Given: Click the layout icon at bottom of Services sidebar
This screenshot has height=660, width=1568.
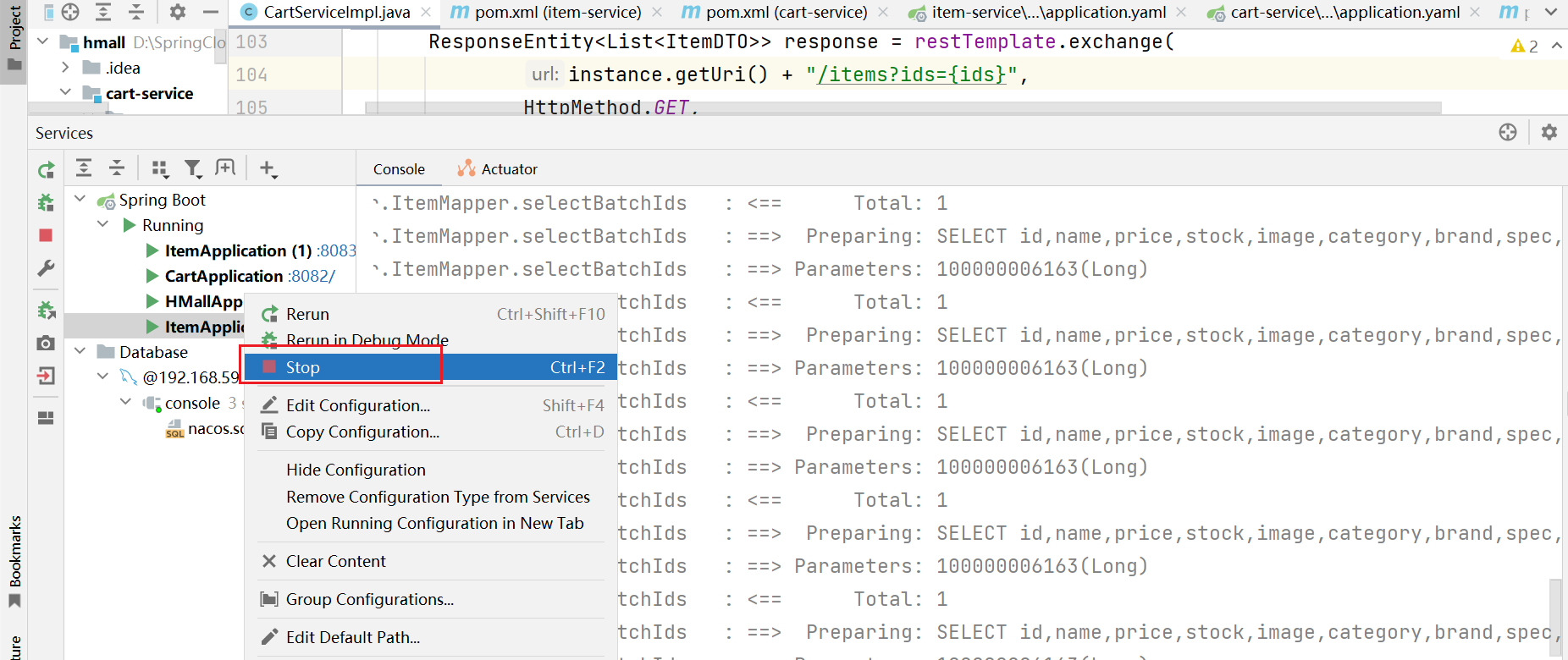Looking at the screenshot, I should point(46,417).
